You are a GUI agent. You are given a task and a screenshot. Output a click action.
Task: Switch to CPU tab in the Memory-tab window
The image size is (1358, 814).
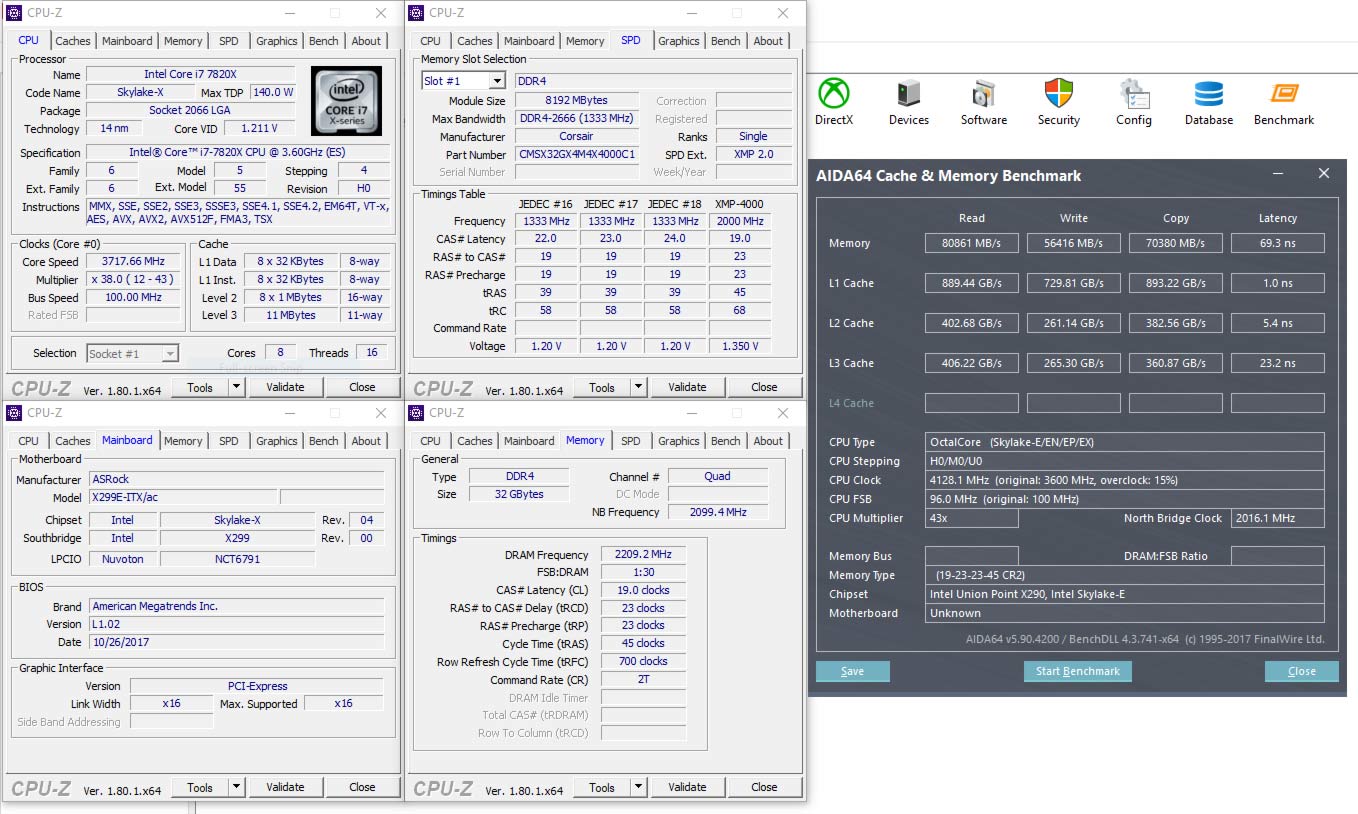tap(430, 441)
